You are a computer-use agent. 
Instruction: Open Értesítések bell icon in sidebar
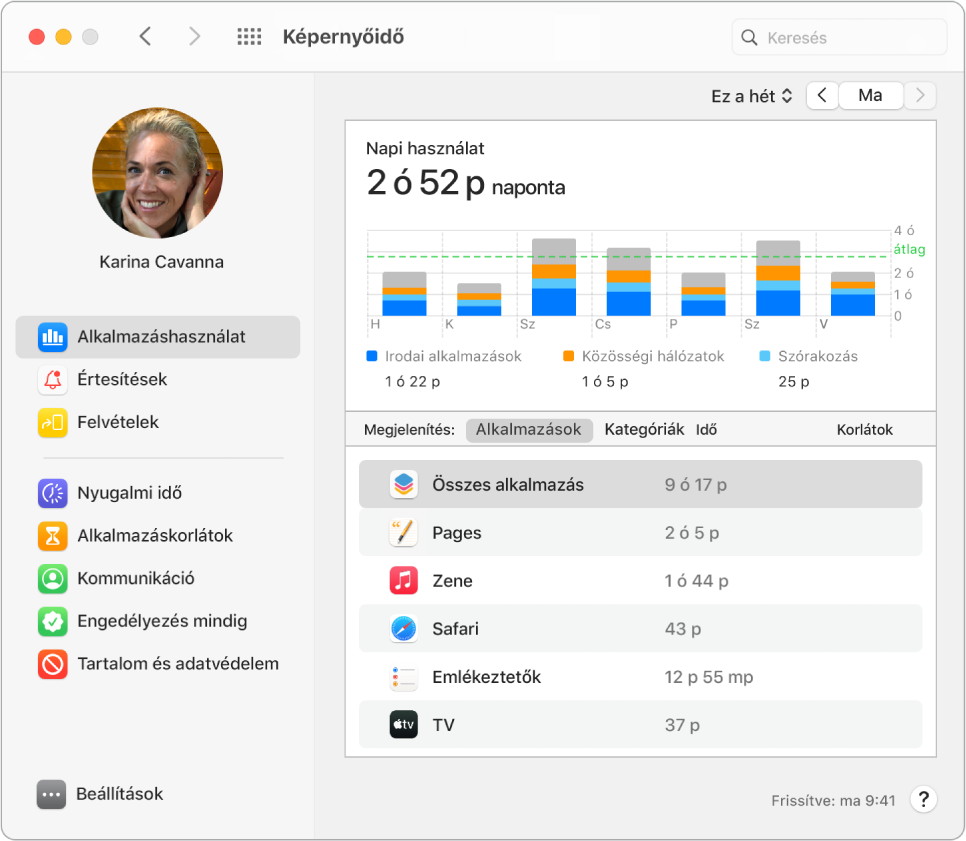(52, 380)
